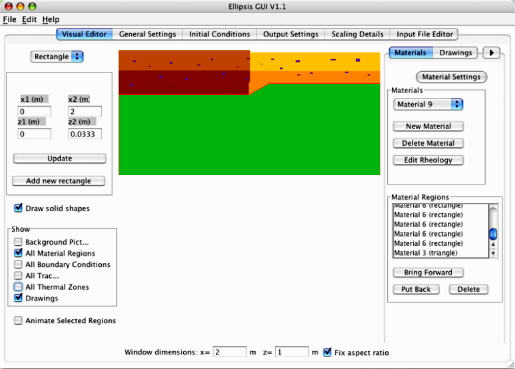Select the Drawings side tab
Viewport: 515px width, 369px height.
(455, 53)
